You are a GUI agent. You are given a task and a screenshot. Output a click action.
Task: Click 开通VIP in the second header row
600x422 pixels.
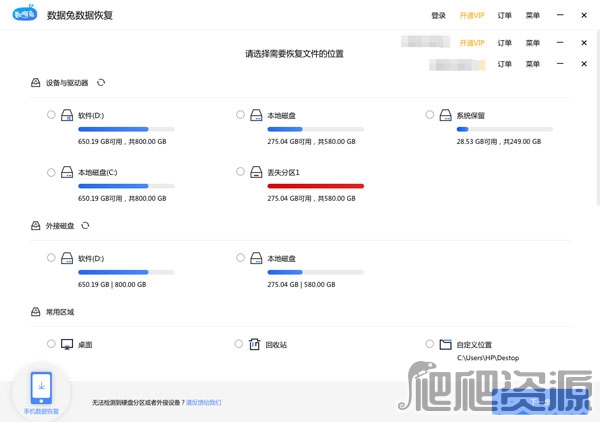(472, 43)
